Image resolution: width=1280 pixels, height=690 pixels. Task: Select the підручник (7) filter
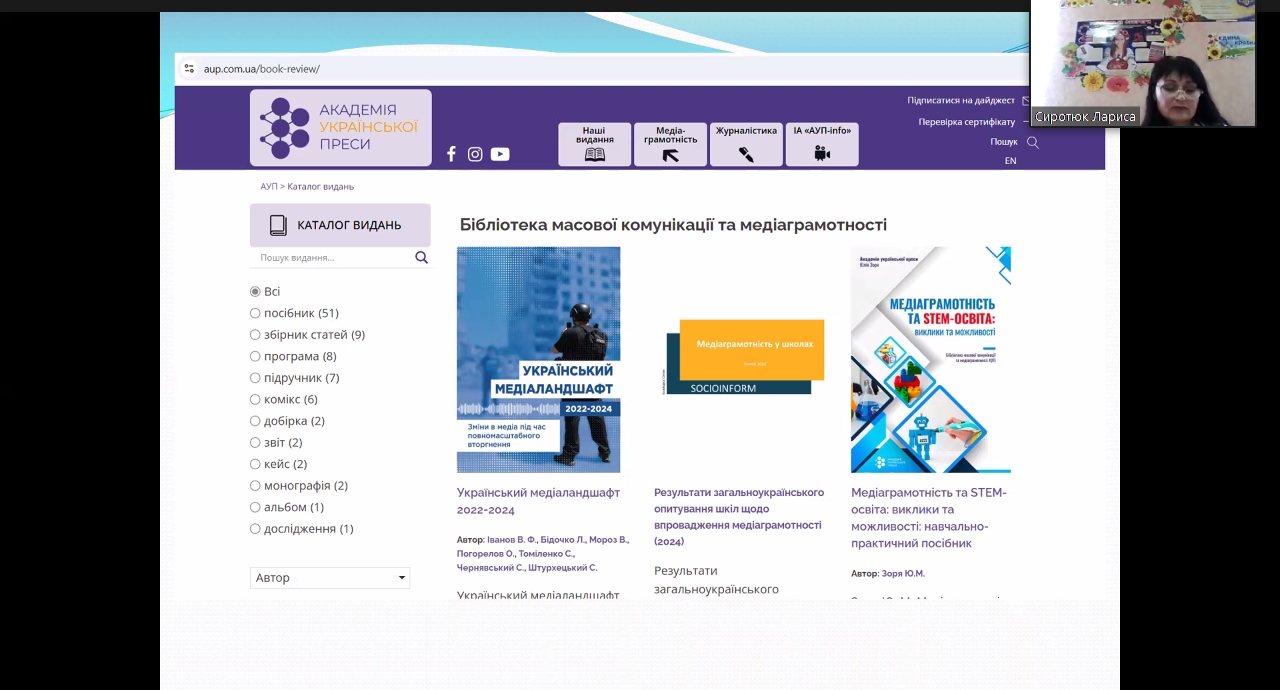255,378
